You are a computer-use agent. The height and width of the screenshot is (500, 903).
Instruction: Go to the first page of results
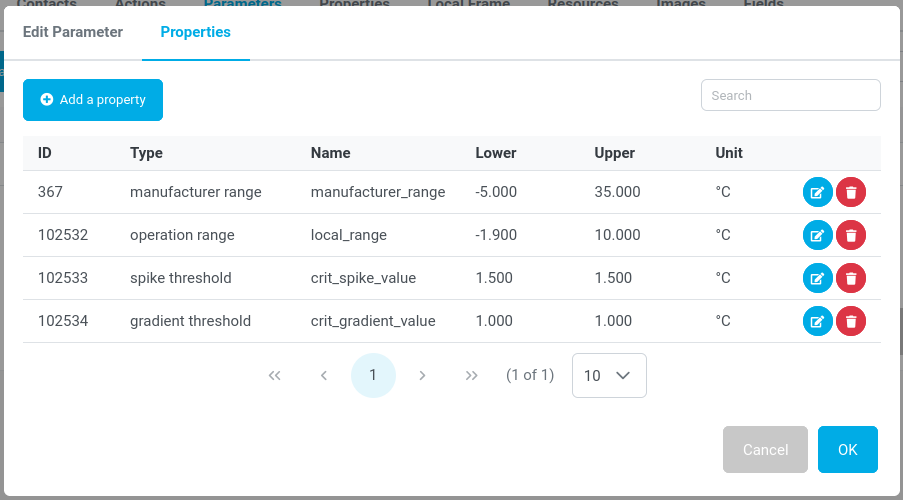click(275, 375)
